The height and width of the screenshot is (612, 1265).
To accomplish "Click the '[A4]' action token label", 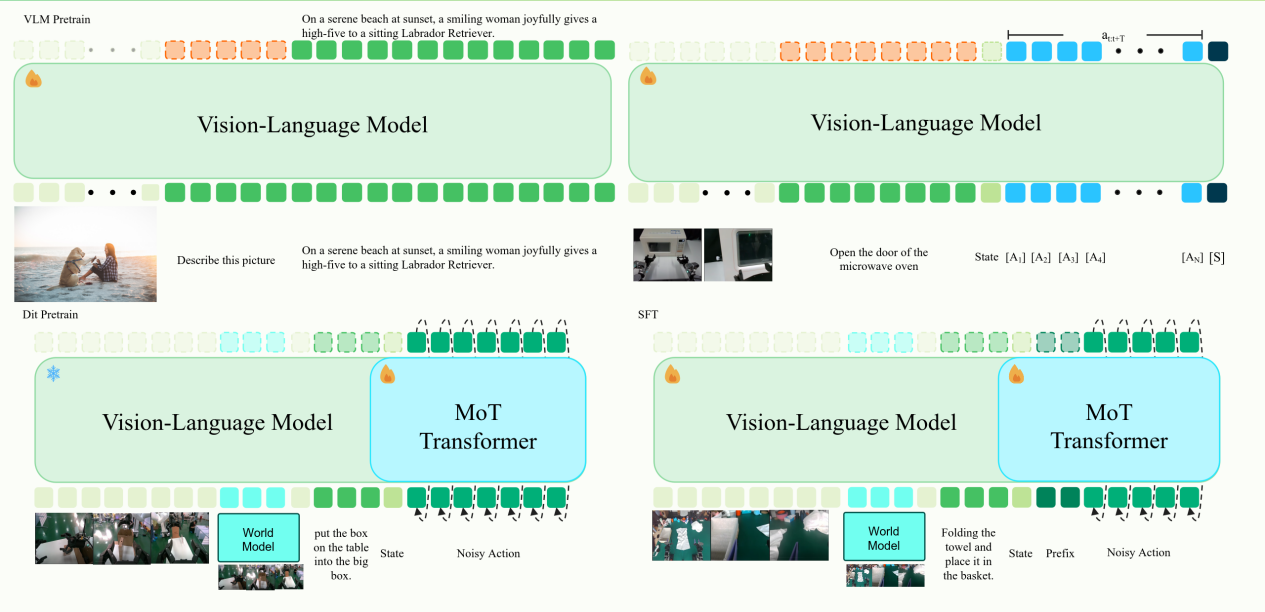I will coord(1095,258).
